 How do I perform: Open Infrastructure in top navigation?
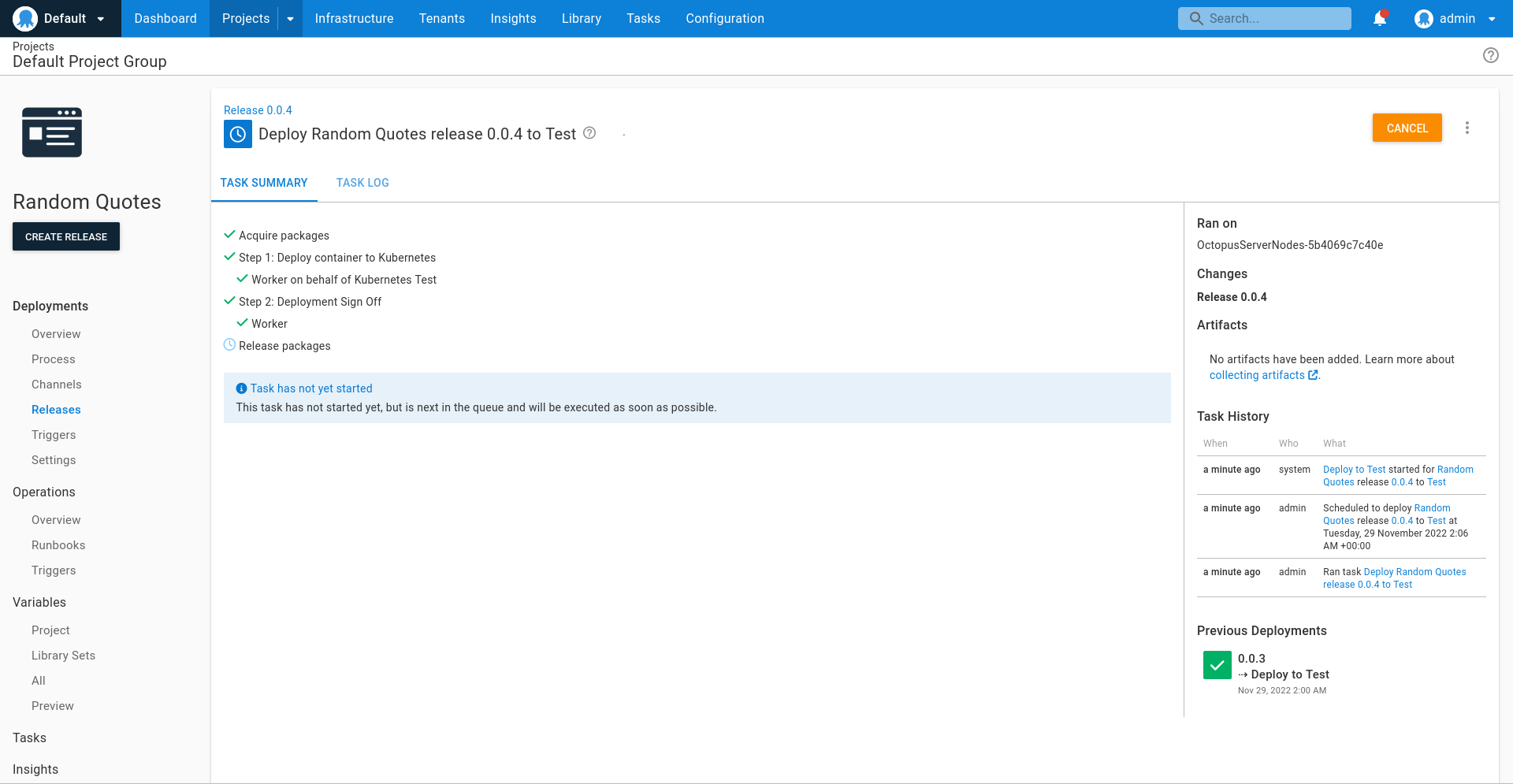tap(354, 18)
